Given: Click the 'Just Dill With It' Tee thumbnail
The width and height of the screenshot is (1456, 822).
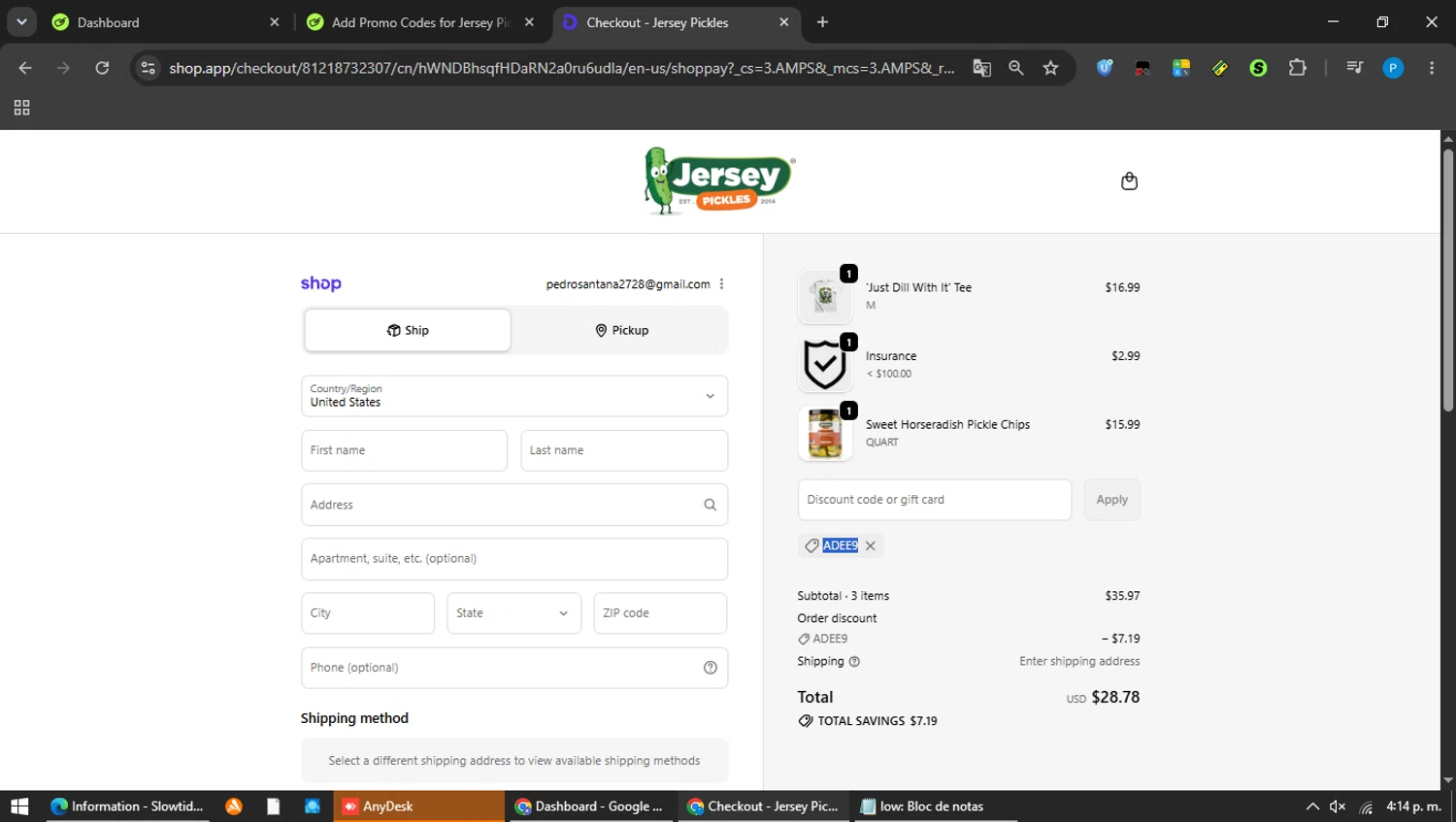Looking at the screenshot, I should pyautogui.click(x=825, y=296).
